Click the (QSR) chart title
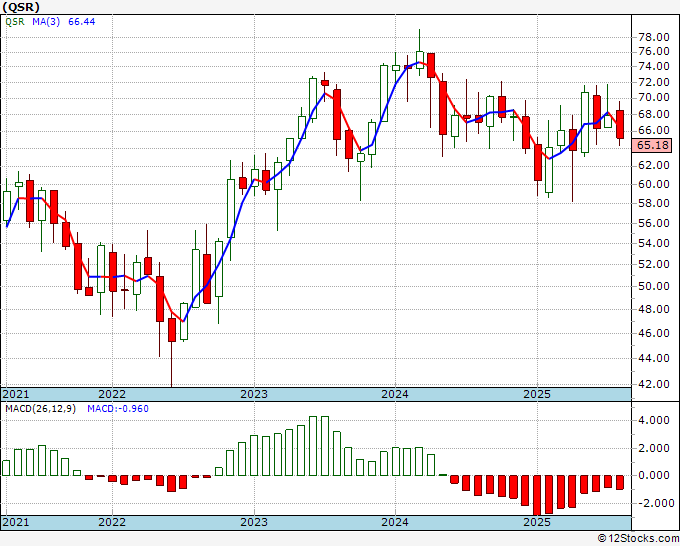The width and height of the screenshot is (680, 546). pyautogui.click(x=21, y=7)
